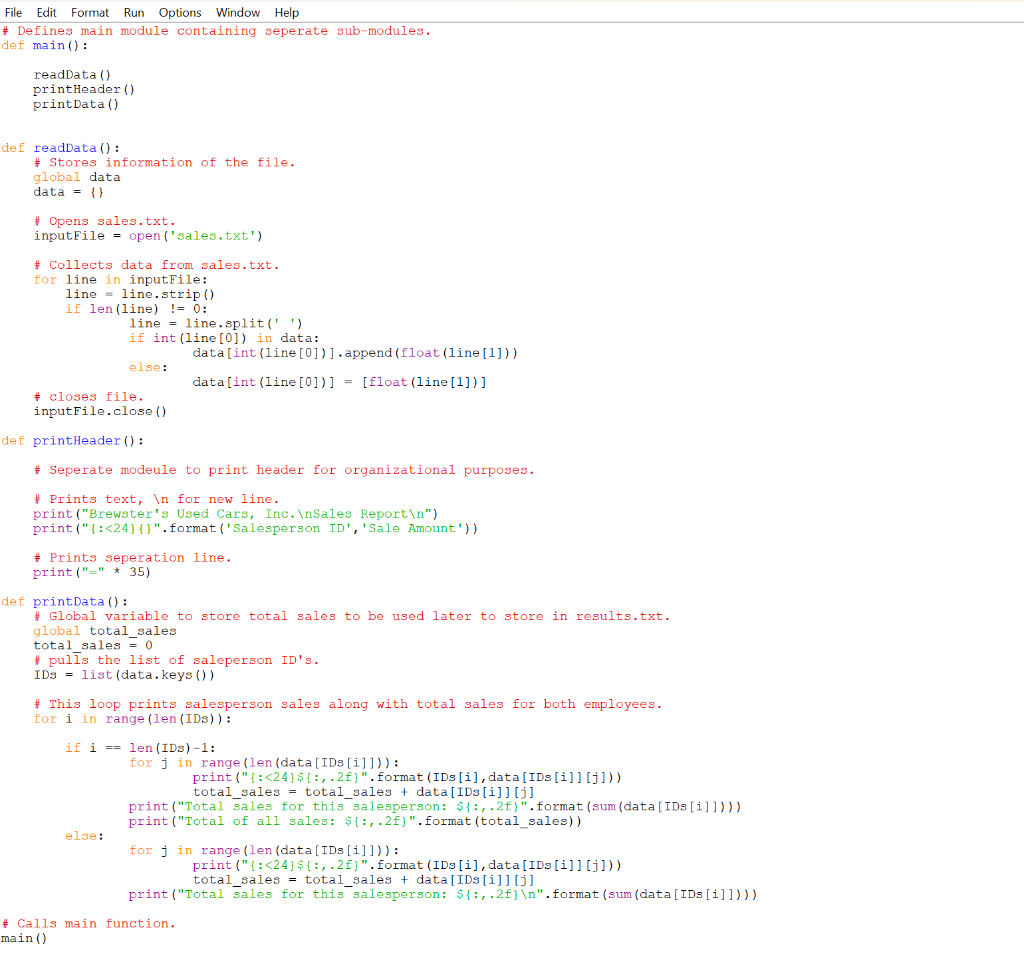Open the Window menu
1024x956 pixels.
point(237,12)
